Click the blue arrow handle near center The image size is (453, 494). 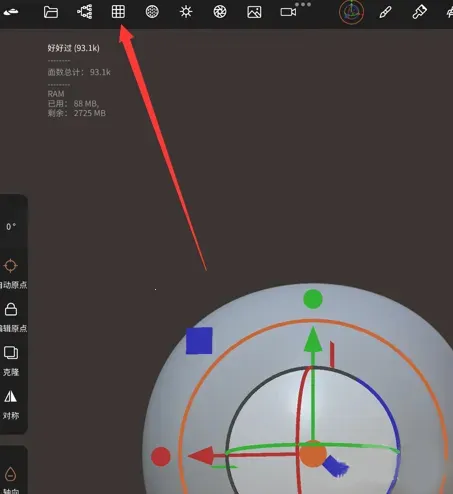[x=336, y=466]
